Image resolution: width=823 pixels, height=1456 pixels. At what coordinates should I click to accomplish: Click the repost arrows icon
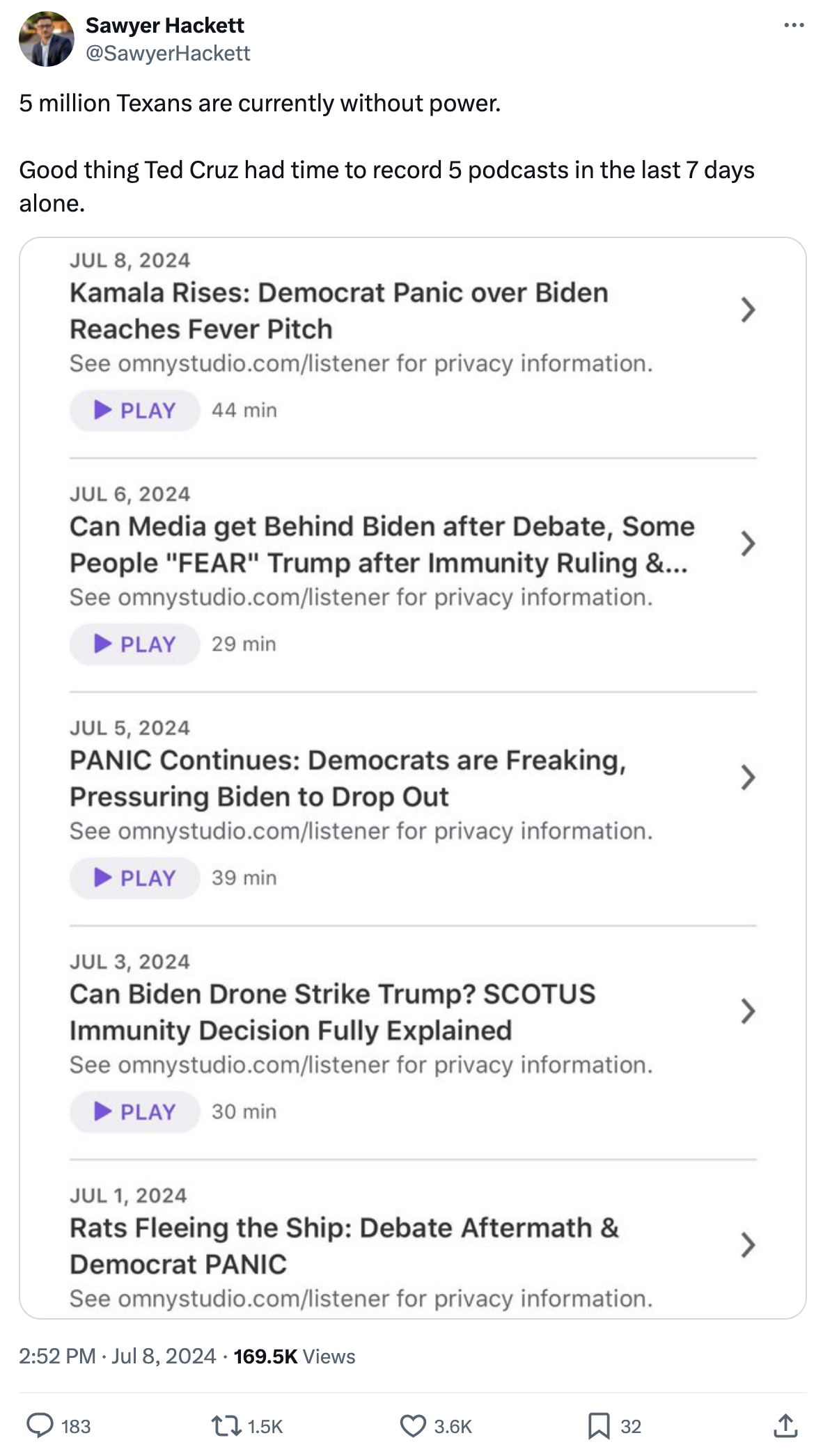(x=226, y=1426)
